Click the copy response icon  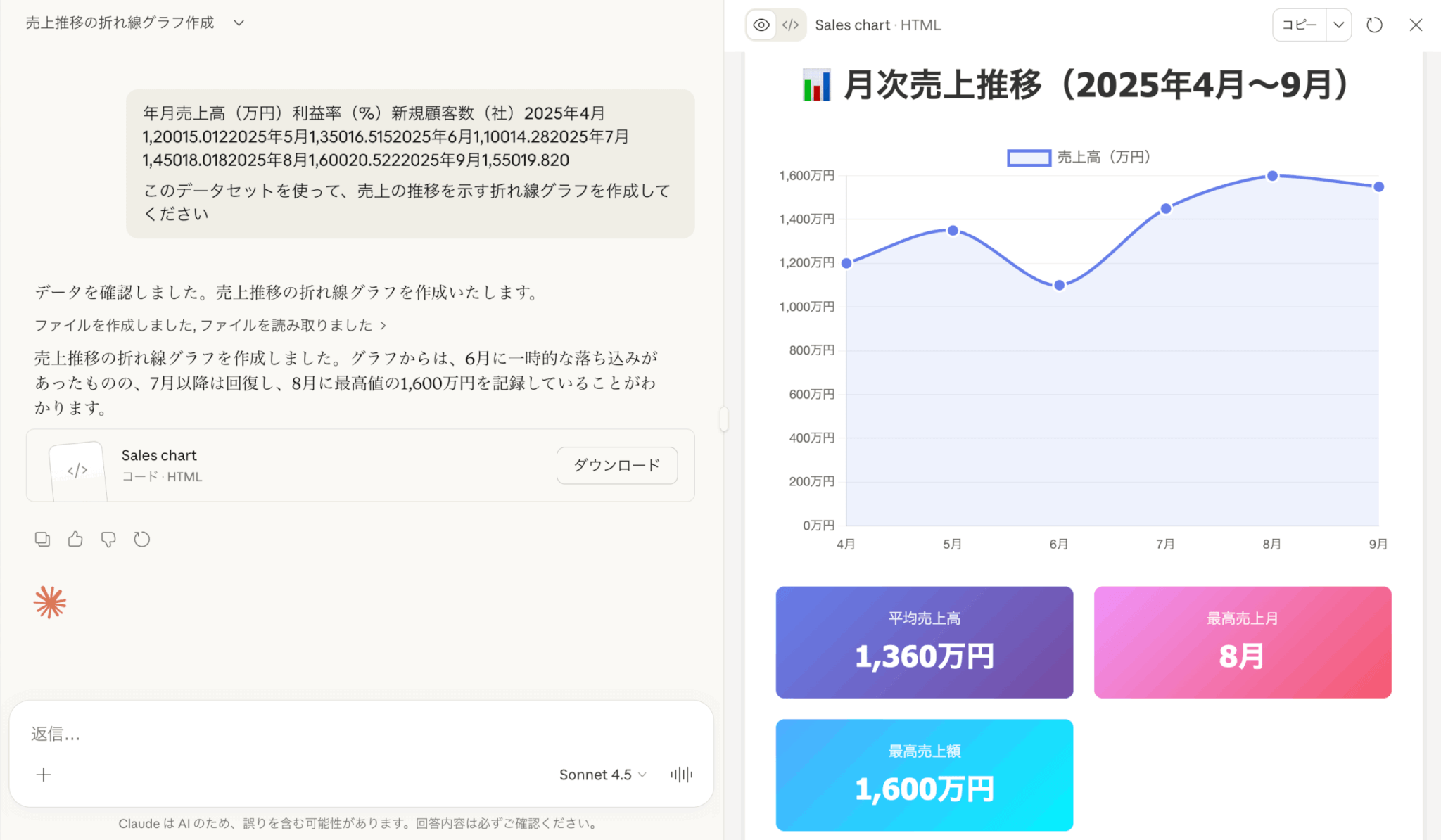tap(42, 540)
